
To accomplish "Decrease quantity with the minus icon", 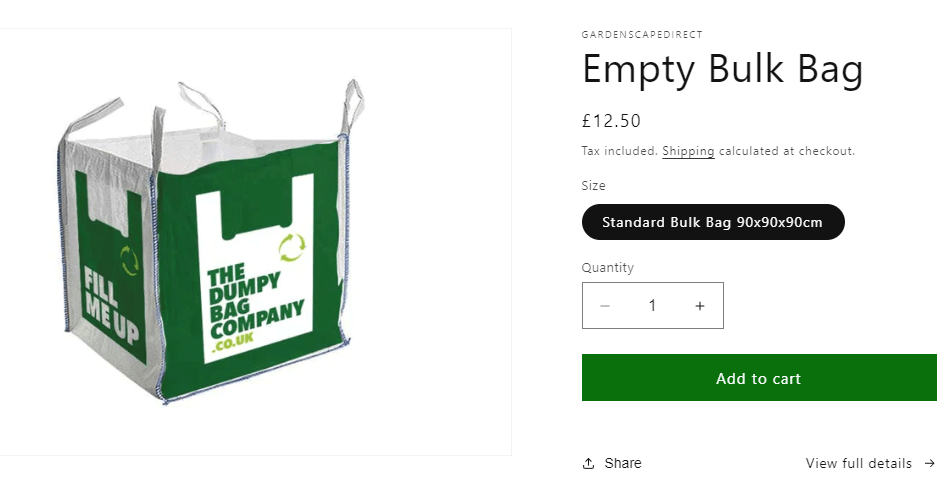I will point(605,306).
